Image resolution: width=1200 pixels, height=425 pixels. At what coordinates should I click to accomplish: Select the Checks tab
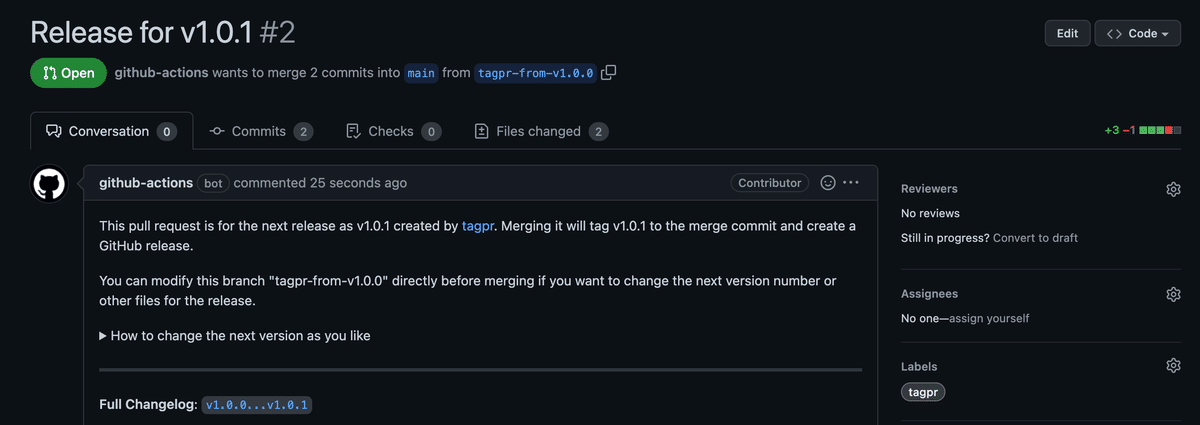pyautogui.click(x=392, y=131)
